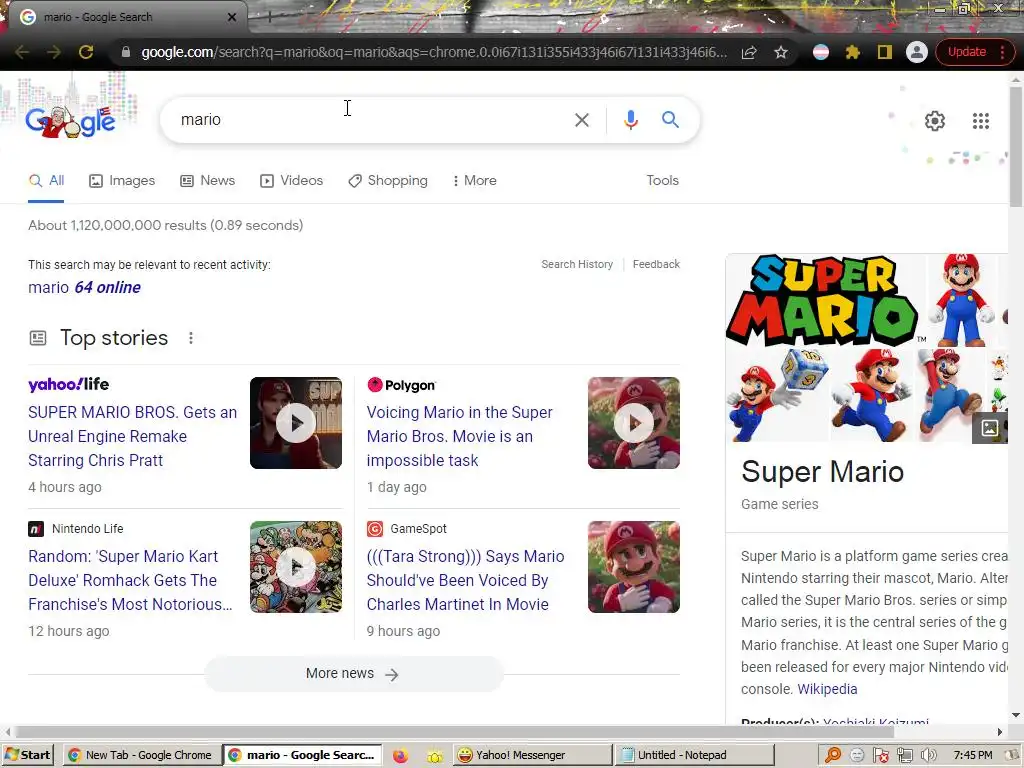1024x768 pixels.
Task: Open the Windows Start button
Action: tap(27, 756)
